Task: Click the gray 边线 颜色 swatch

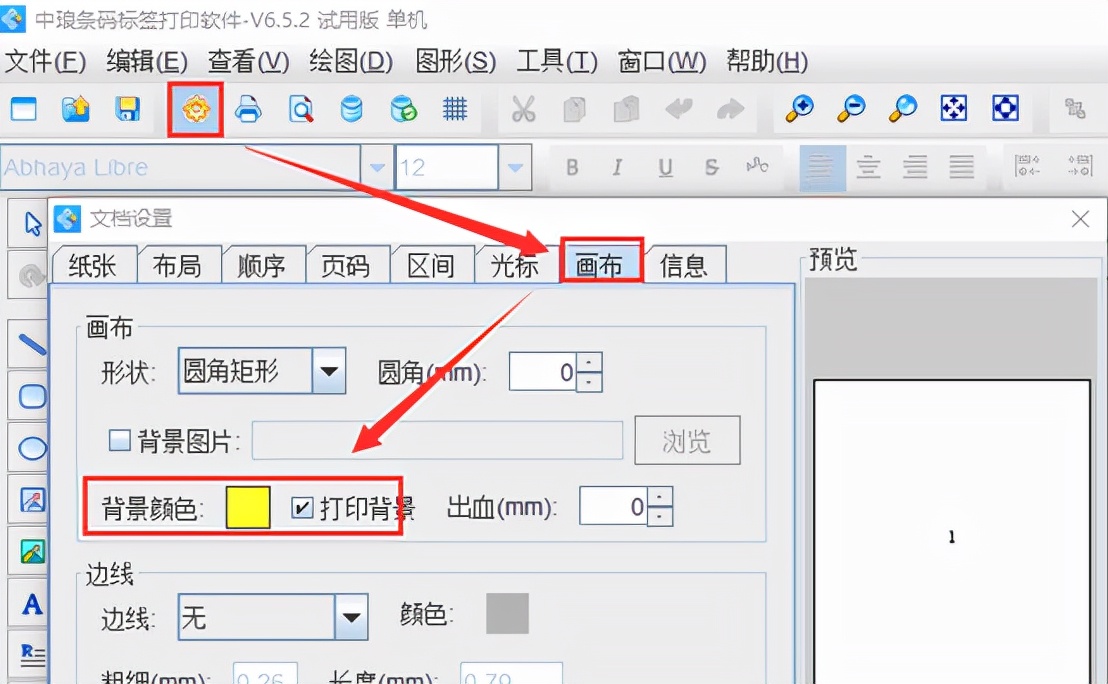Action: click(507, 613)
